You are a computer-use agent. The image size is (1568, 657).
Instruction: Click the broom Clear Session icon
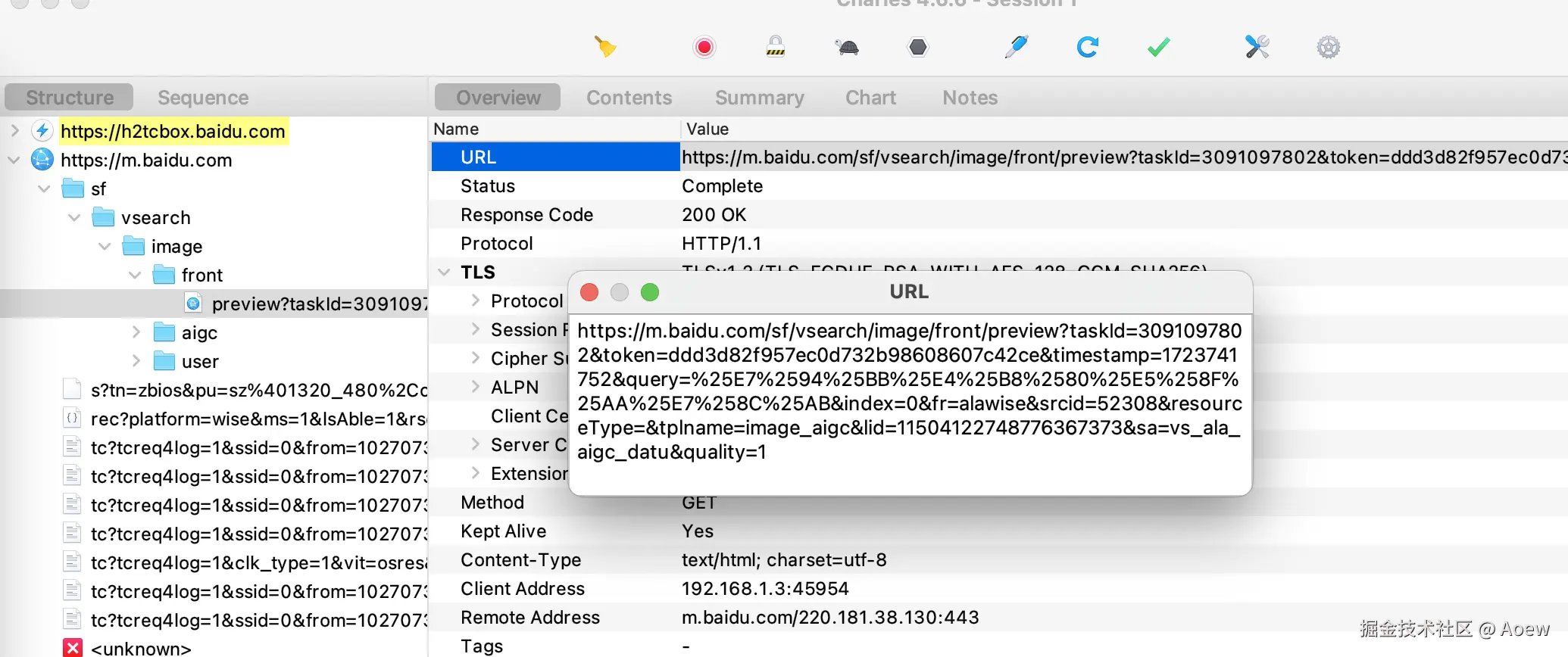click(x=605, y=47)
